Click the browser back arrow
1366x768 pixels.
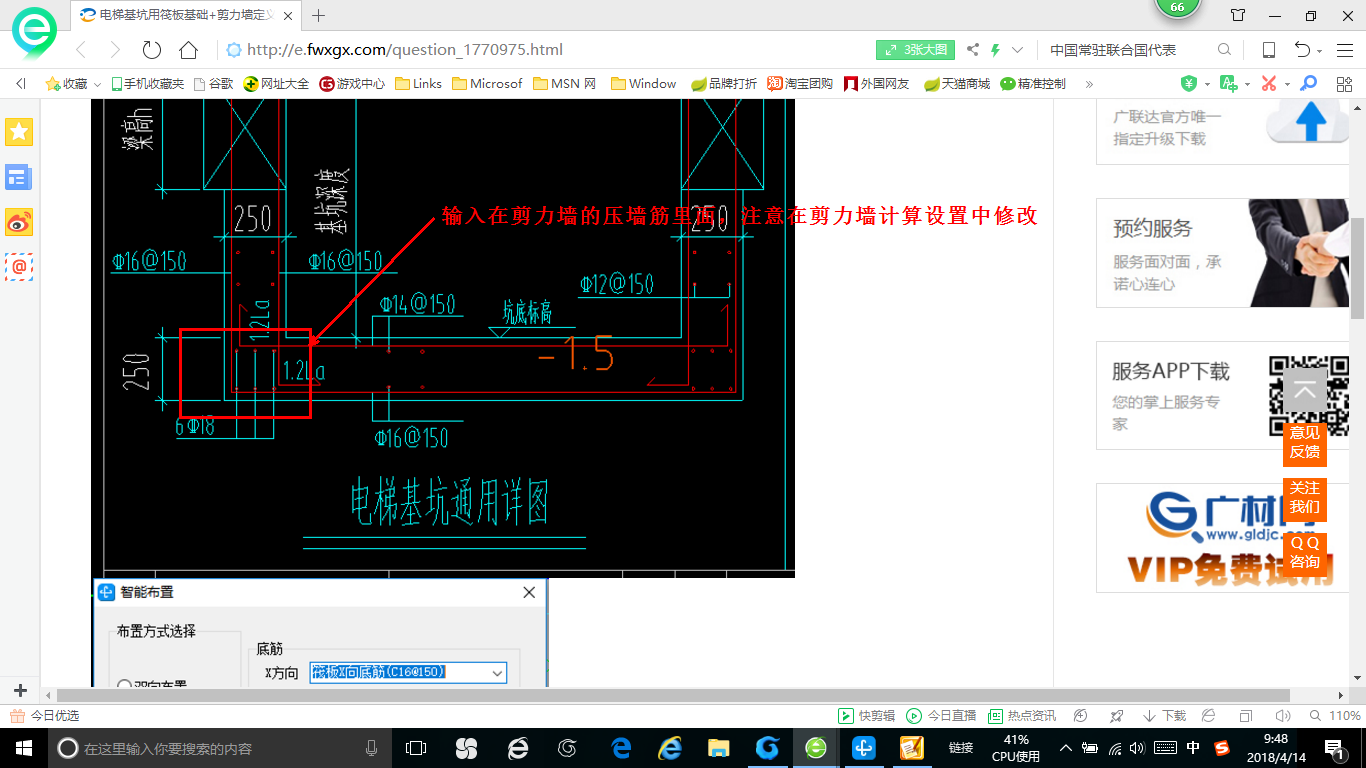(x=82, y=50)
